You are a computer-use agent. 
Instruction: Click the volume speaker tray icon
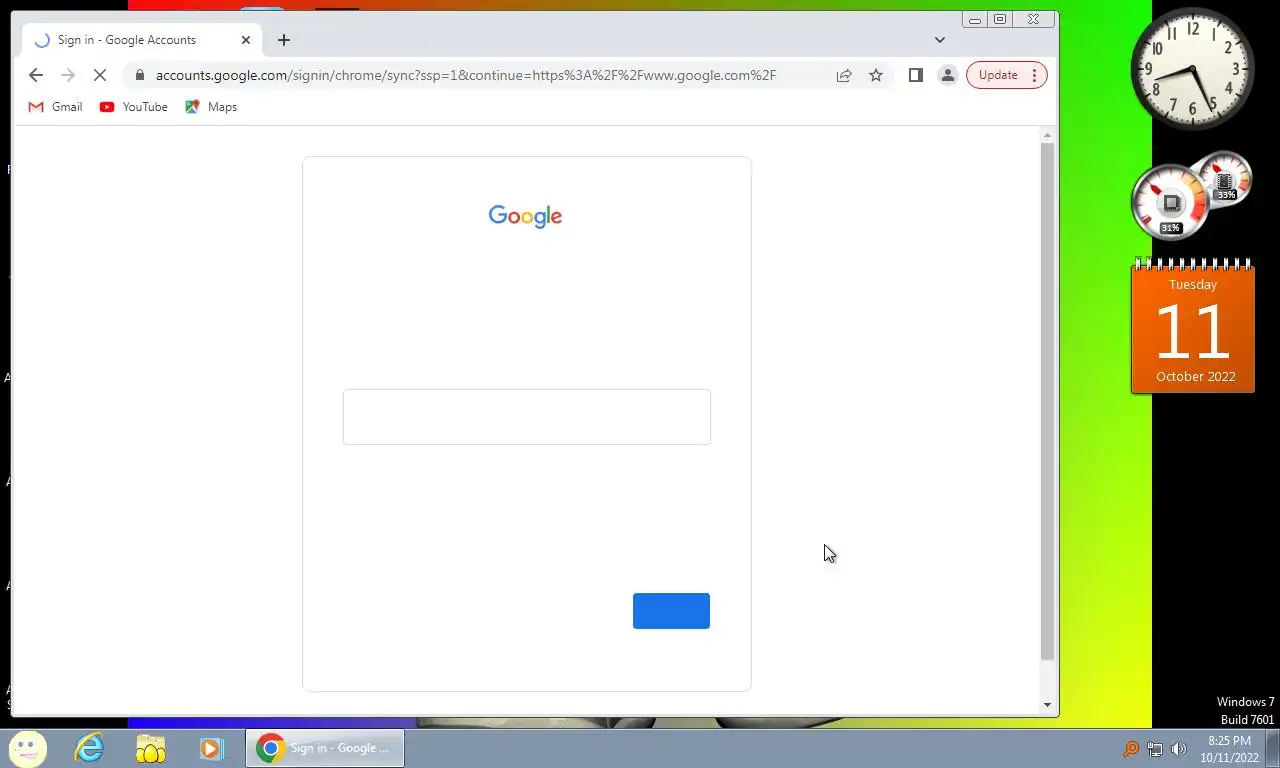[x=1179, y=749]
